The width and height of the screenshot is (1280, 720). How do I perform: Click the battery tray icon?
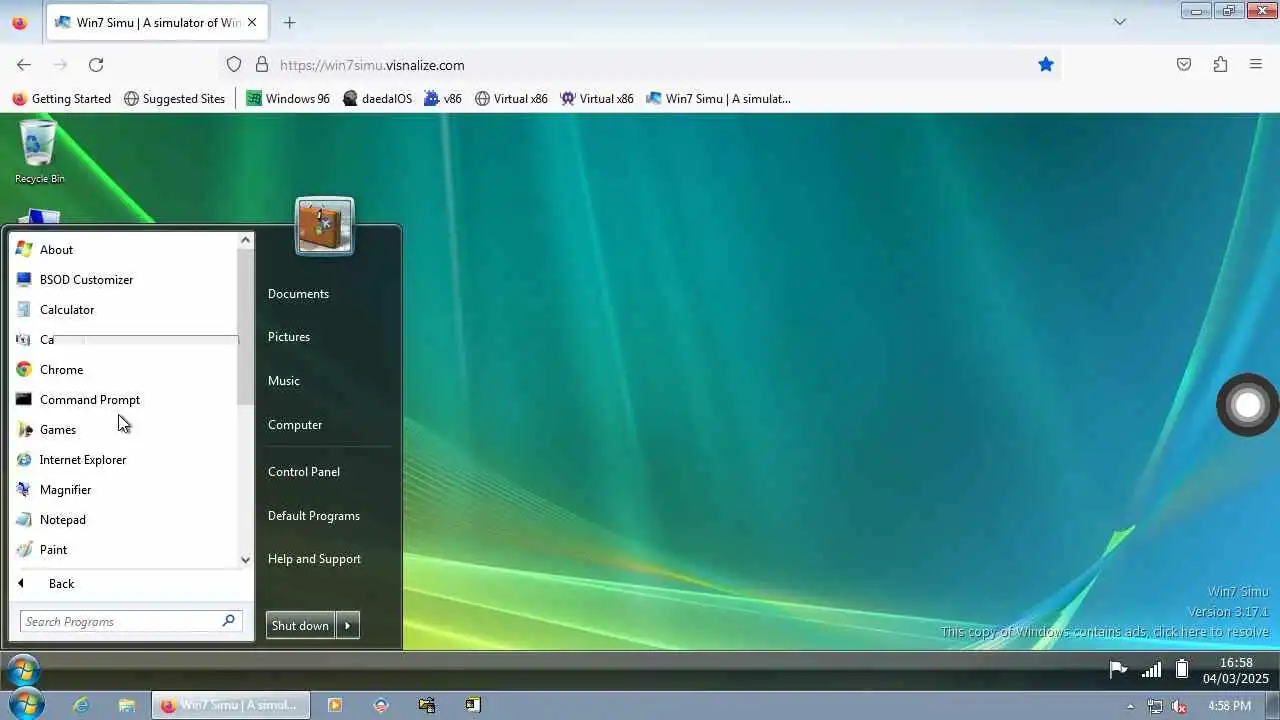pyautogui.click(x=1181, y=669)
